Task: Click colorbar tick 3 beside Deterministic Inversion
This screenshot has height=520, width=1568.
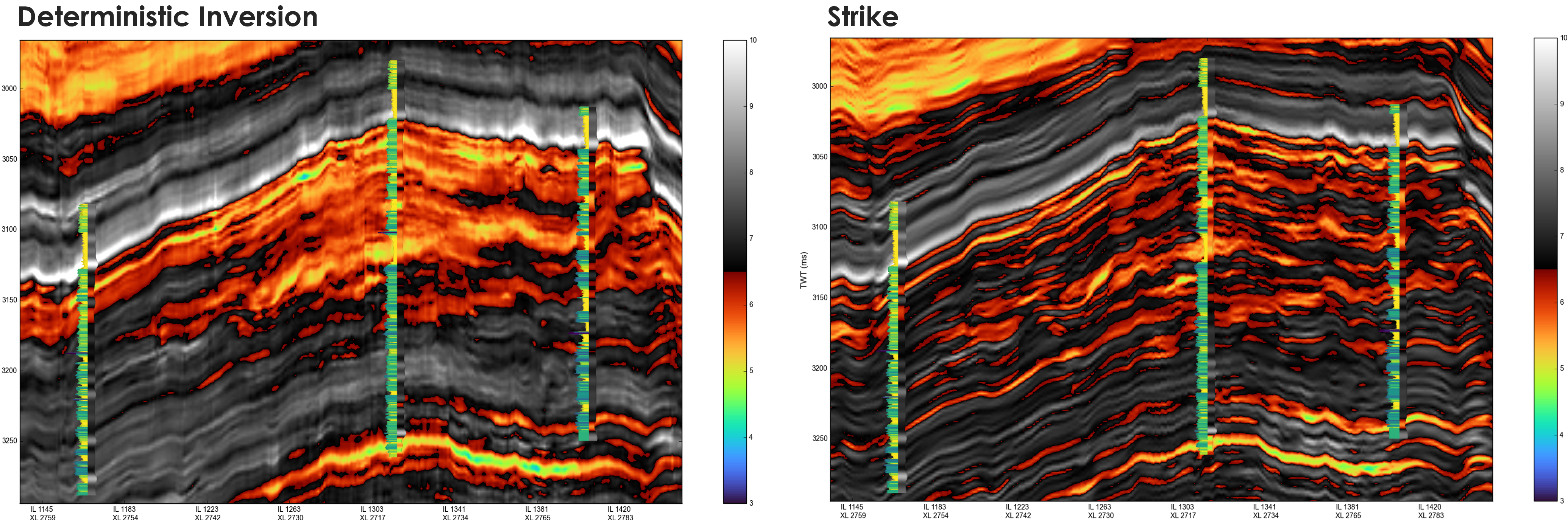Action: point(751,503)
